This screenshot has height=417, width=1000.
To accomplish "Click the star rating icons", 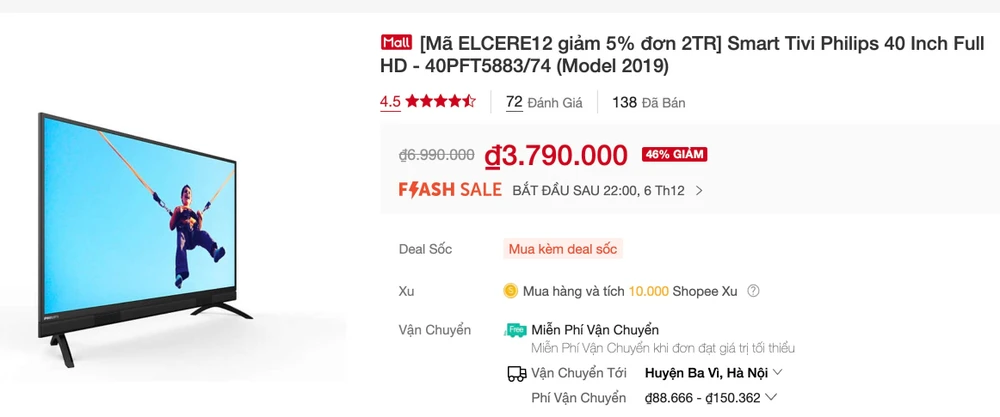I will [x=441, y=101].
